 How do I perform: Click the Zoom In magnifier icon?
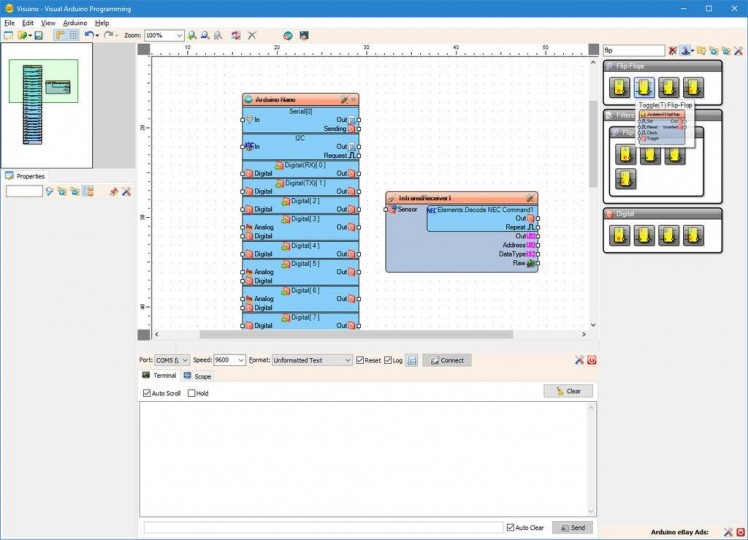192,35
